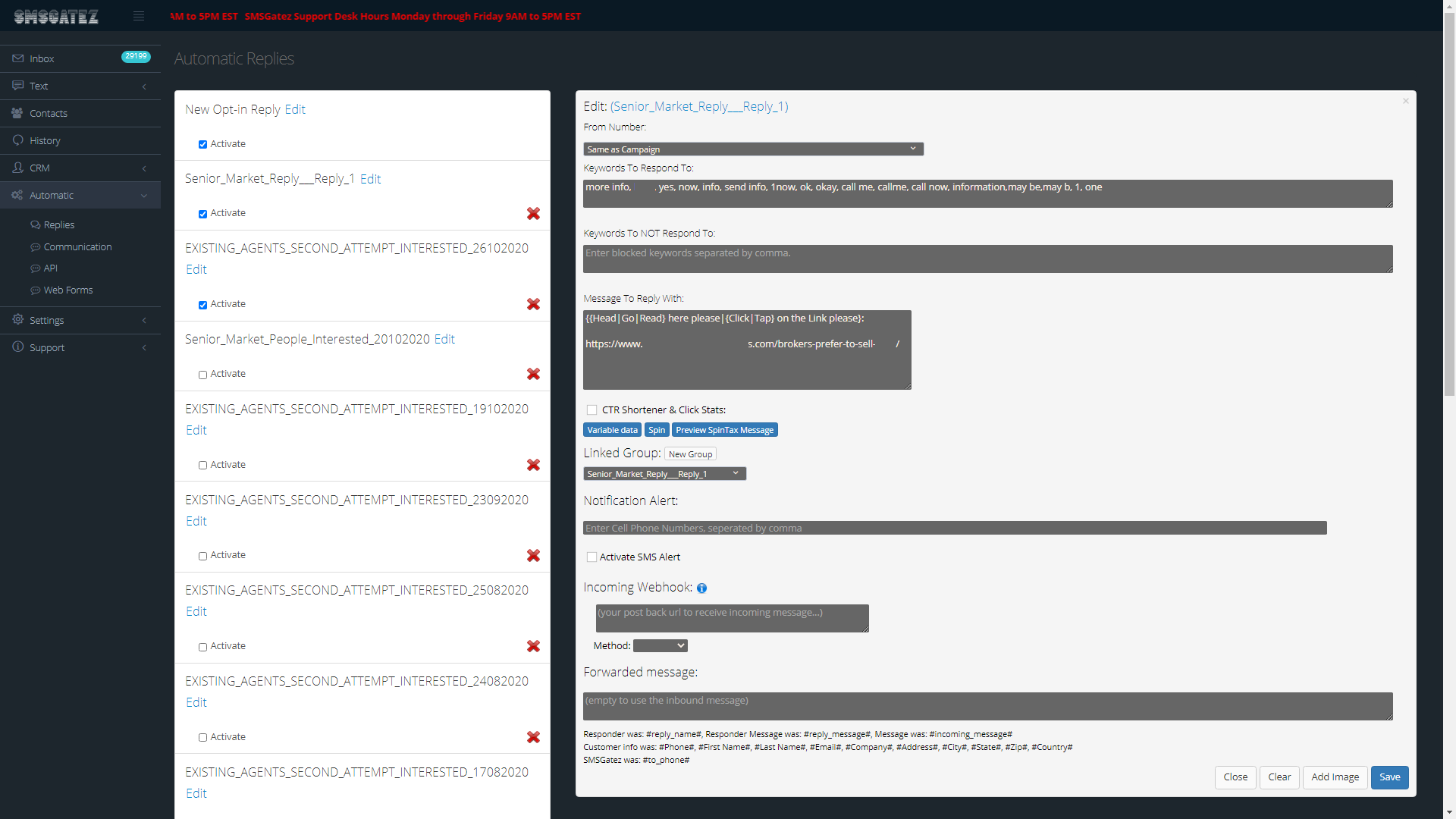Image resolution: width=1456 pixels, height=819 pixels.
Task: Click the Contacts people icon
Action: (17, 113)
